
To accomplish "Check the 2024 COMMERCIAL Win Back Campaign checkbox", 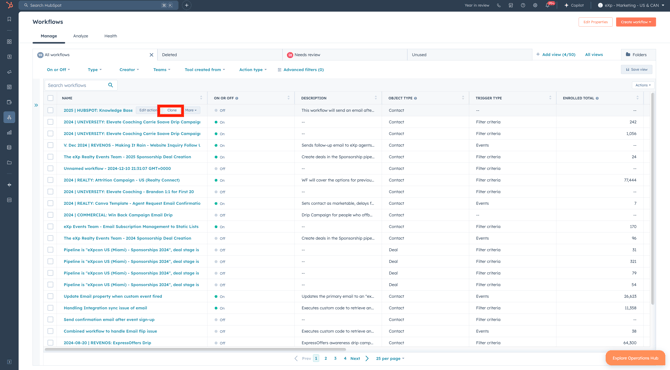I will [x=50, y=215].
